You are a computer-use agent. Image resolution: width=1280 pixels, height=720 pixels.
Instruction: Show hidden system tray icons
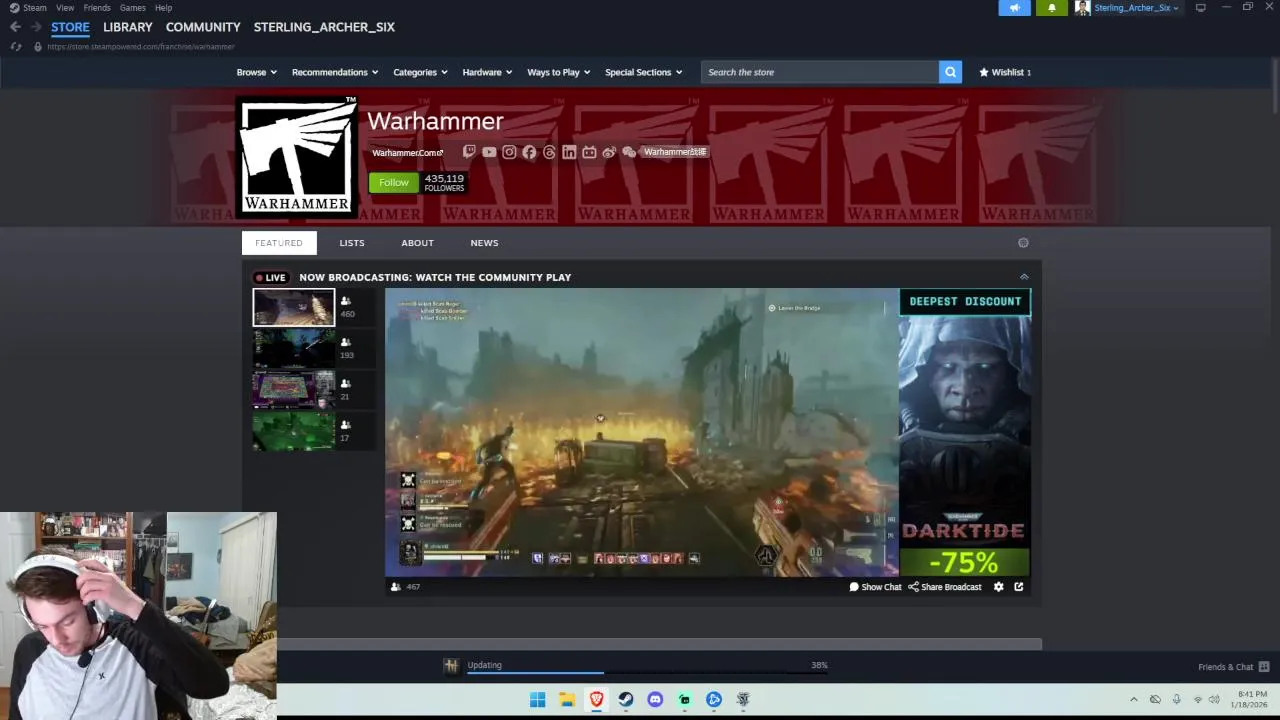point(1133,699)
